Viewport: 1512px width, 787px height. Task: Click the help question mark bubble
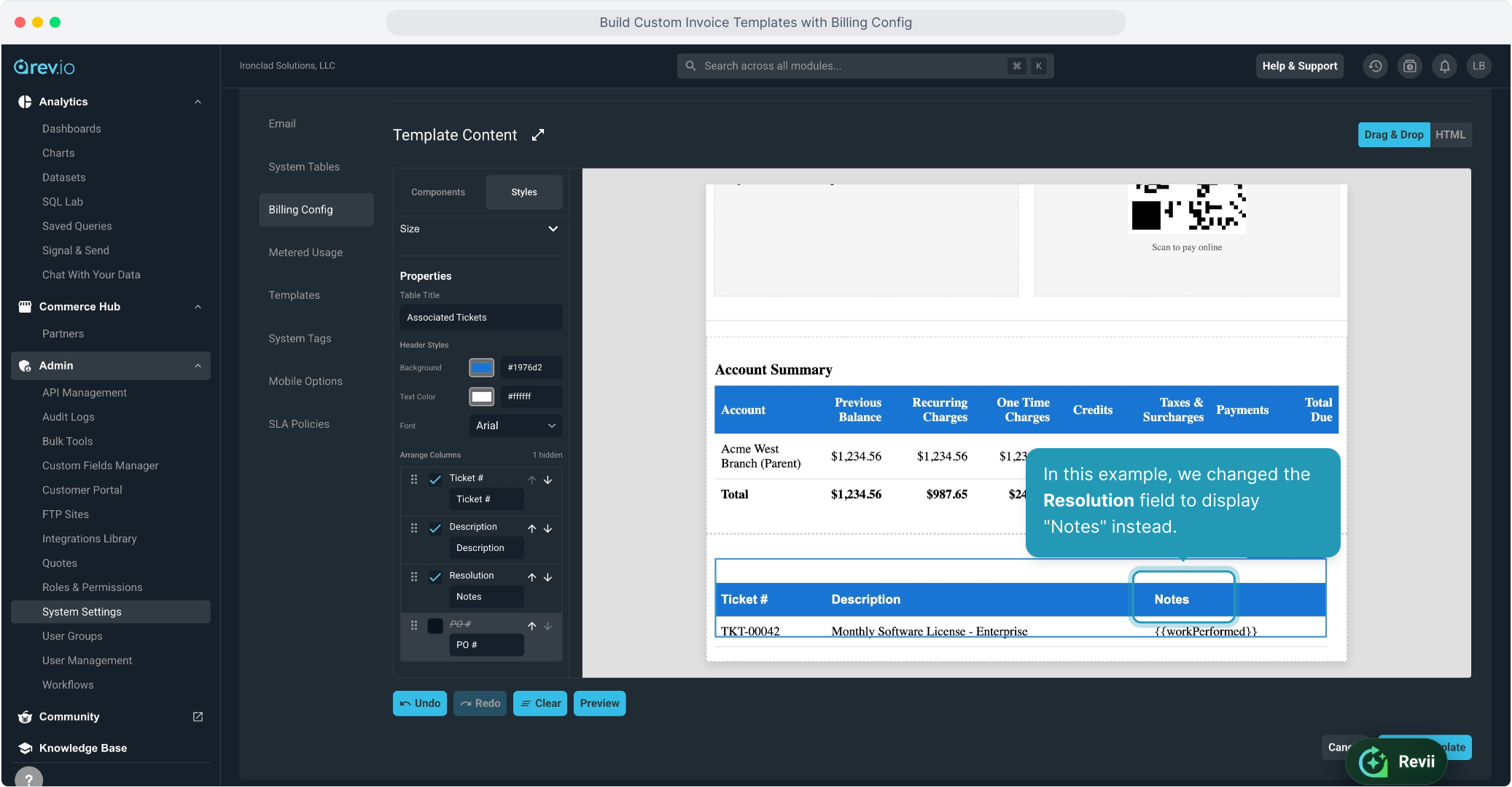click(28, 778)
